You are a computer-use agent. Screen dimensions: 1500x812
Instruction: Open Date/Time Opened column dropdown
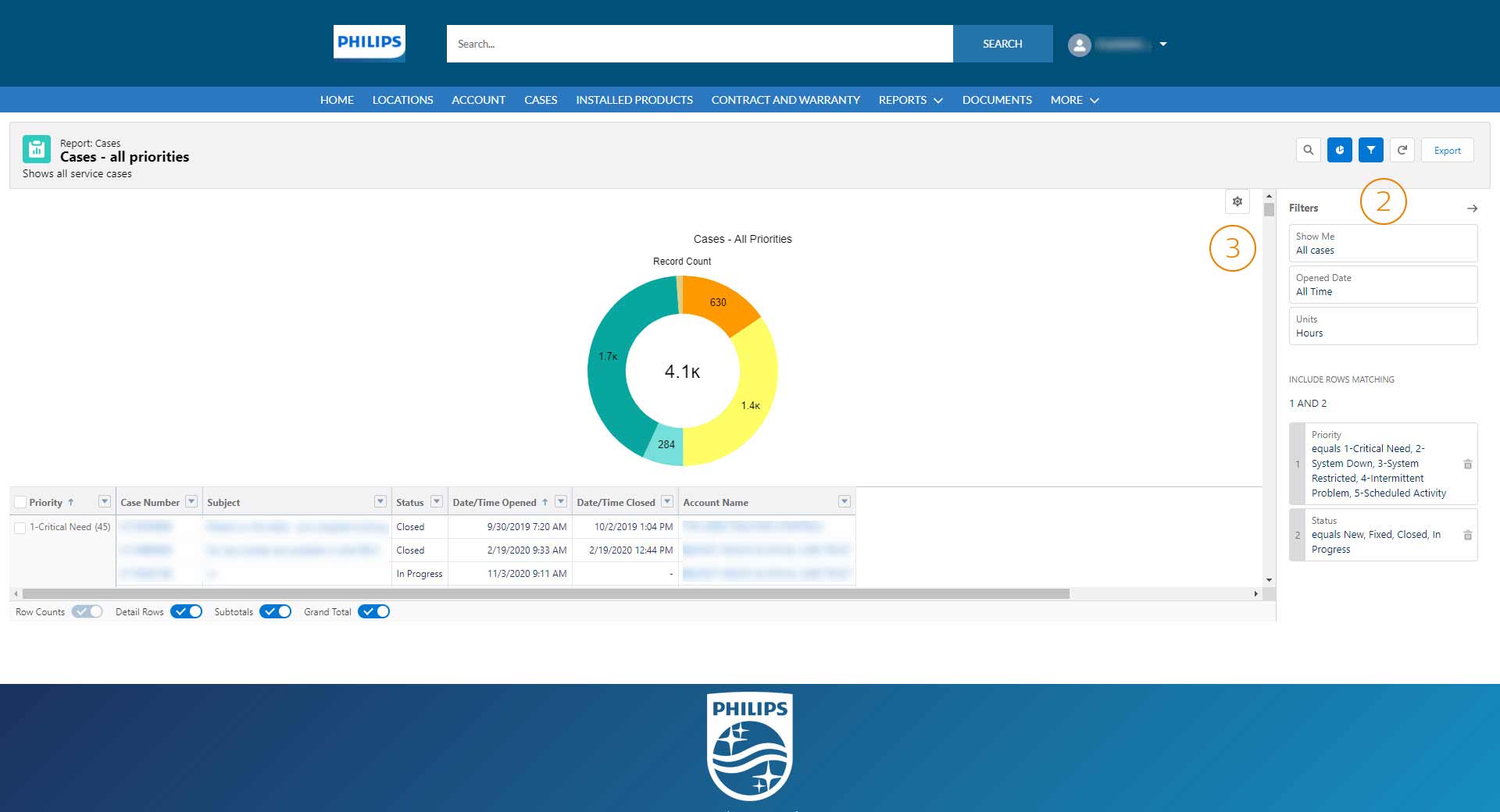561,501
